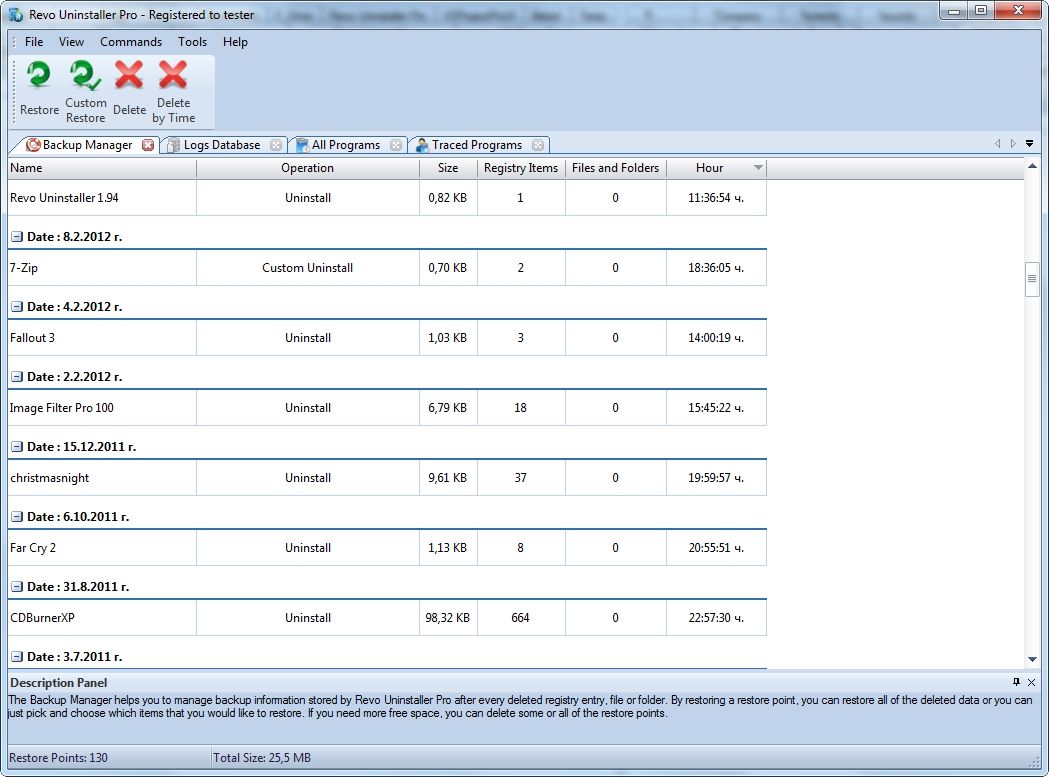
Task: Collapse the Date 4.2.2012 group
Action: [17, 307]
